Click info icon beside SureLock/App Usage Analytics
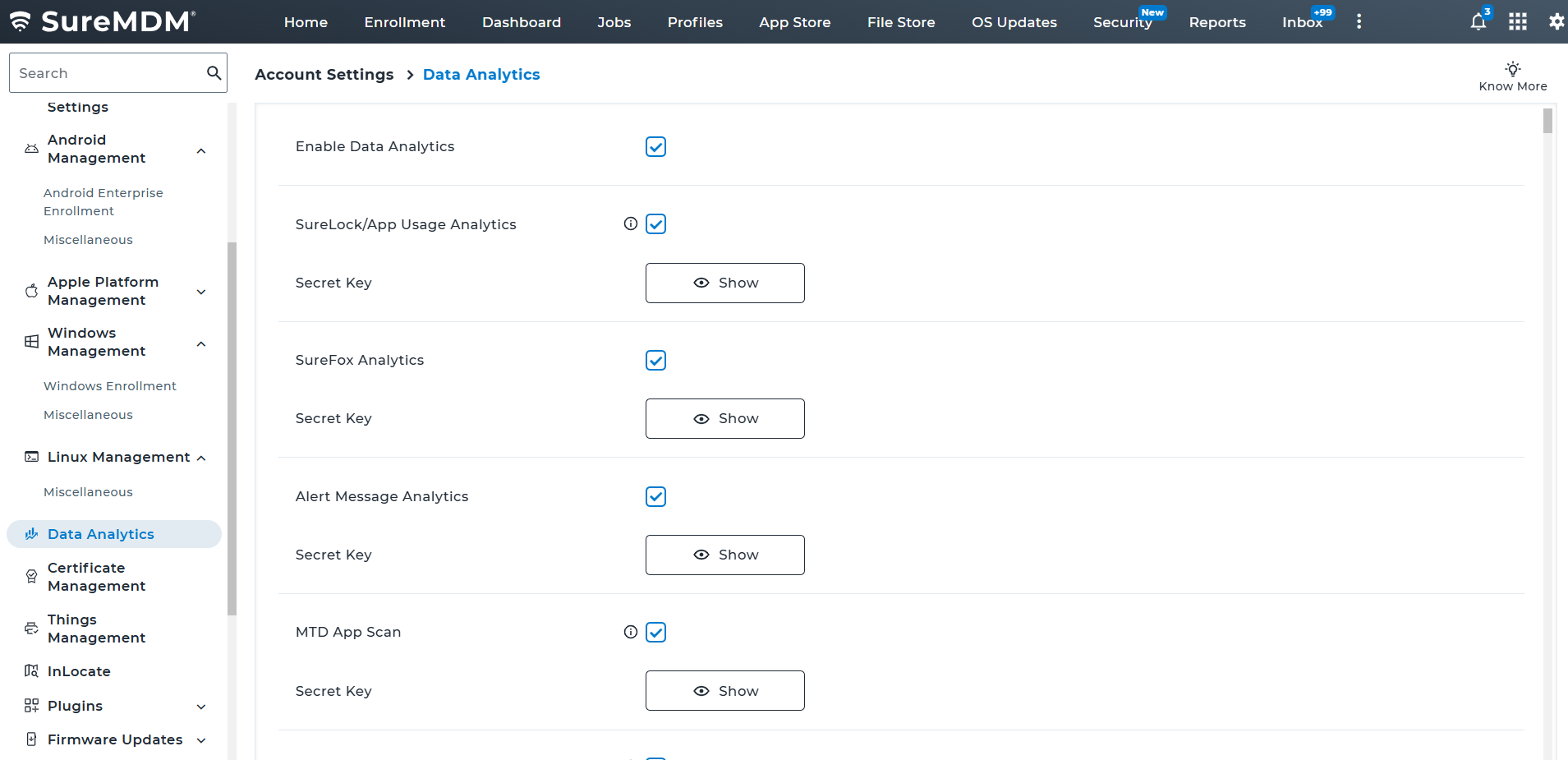1568x760 pixels. point(631,223)
